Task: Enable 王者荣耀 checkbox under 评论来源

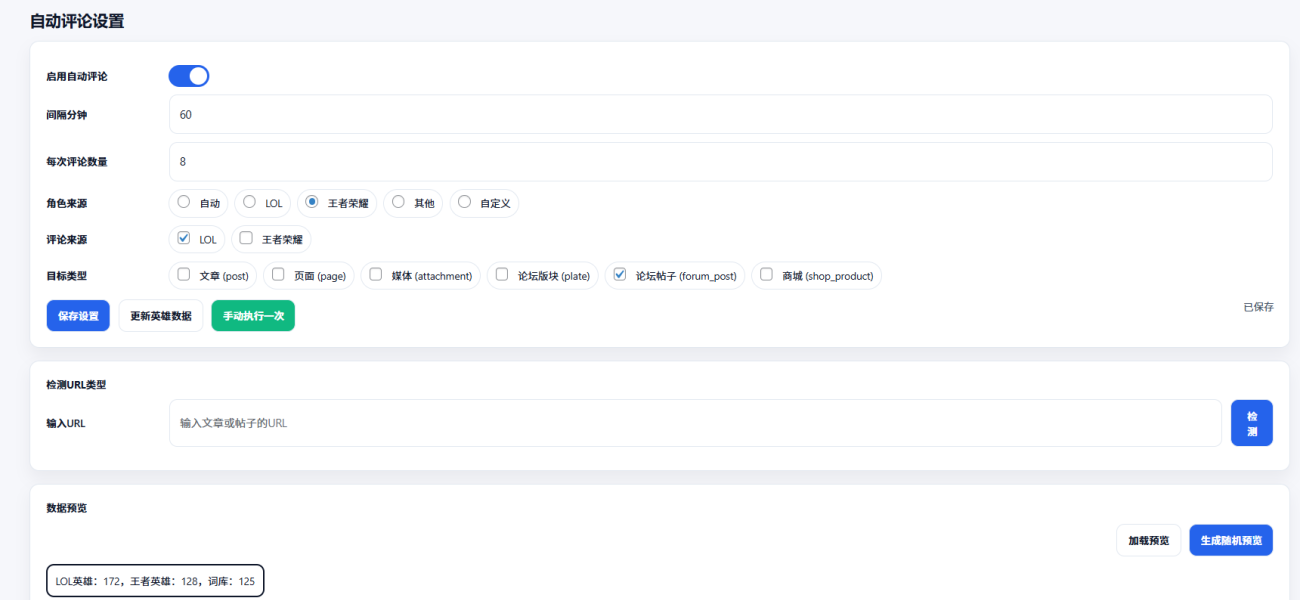Action: click(246, 239)
